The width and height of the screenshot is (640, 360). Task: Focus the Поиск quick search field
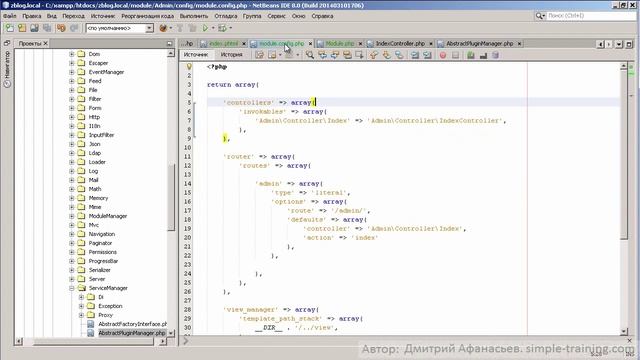tap(591, 16)
